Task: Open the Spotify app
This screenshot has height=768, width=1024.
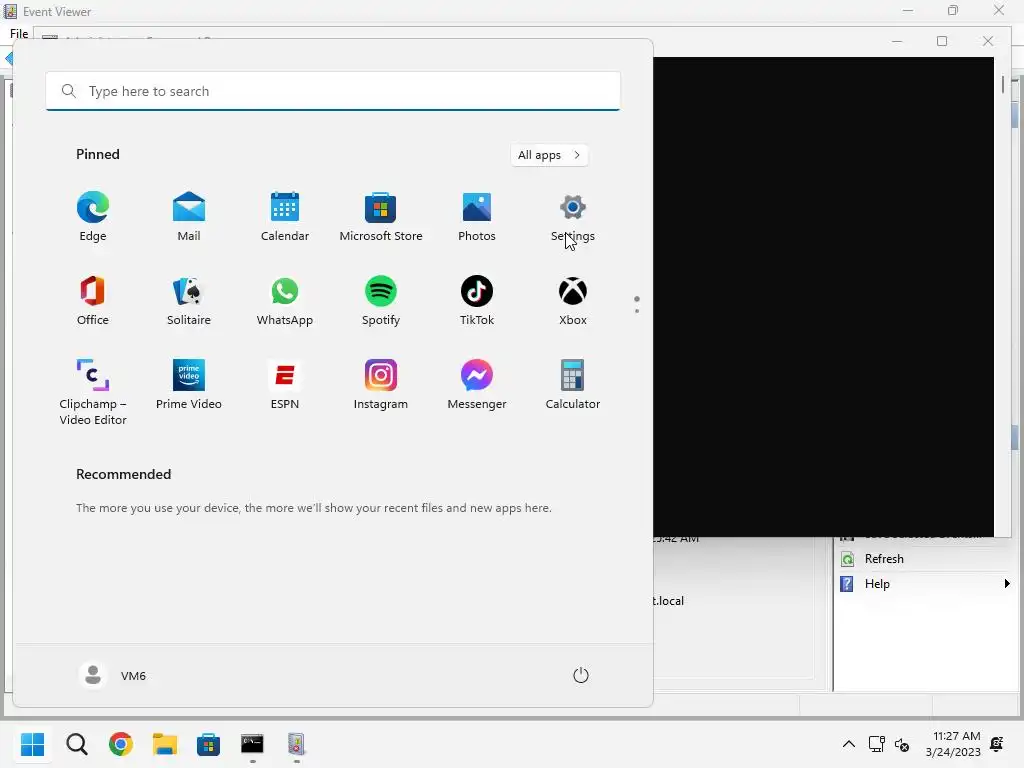Action: (x=381, y=300)
